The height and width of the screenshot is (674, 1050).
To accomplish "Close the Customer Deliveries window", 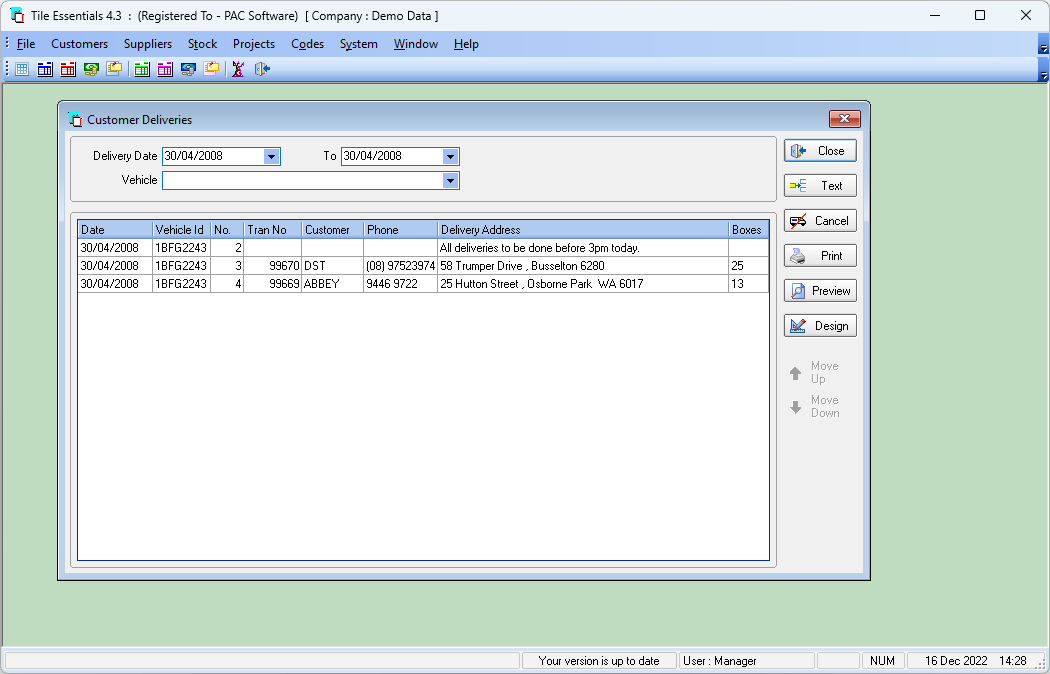I will 844,119.
